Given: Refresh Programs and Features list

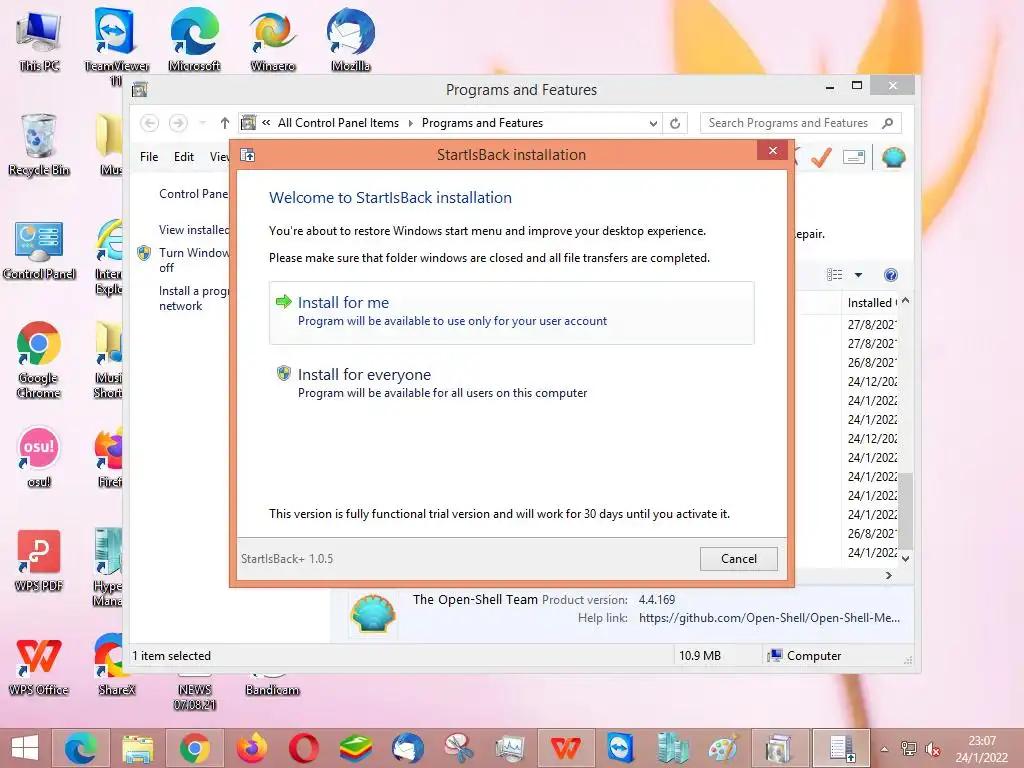Looking at the screenshot, I should tap(675, 123).
